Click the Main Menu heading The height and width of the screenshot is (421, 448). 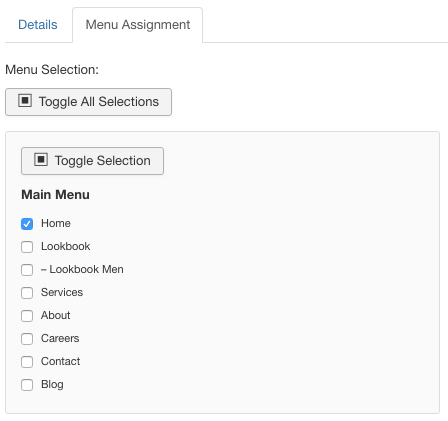55,195
